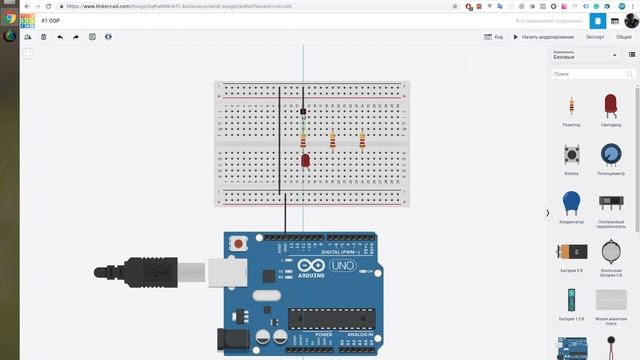Click the Экспорт button
Viewport: 640px width, 360px height.
click(595, 37)
